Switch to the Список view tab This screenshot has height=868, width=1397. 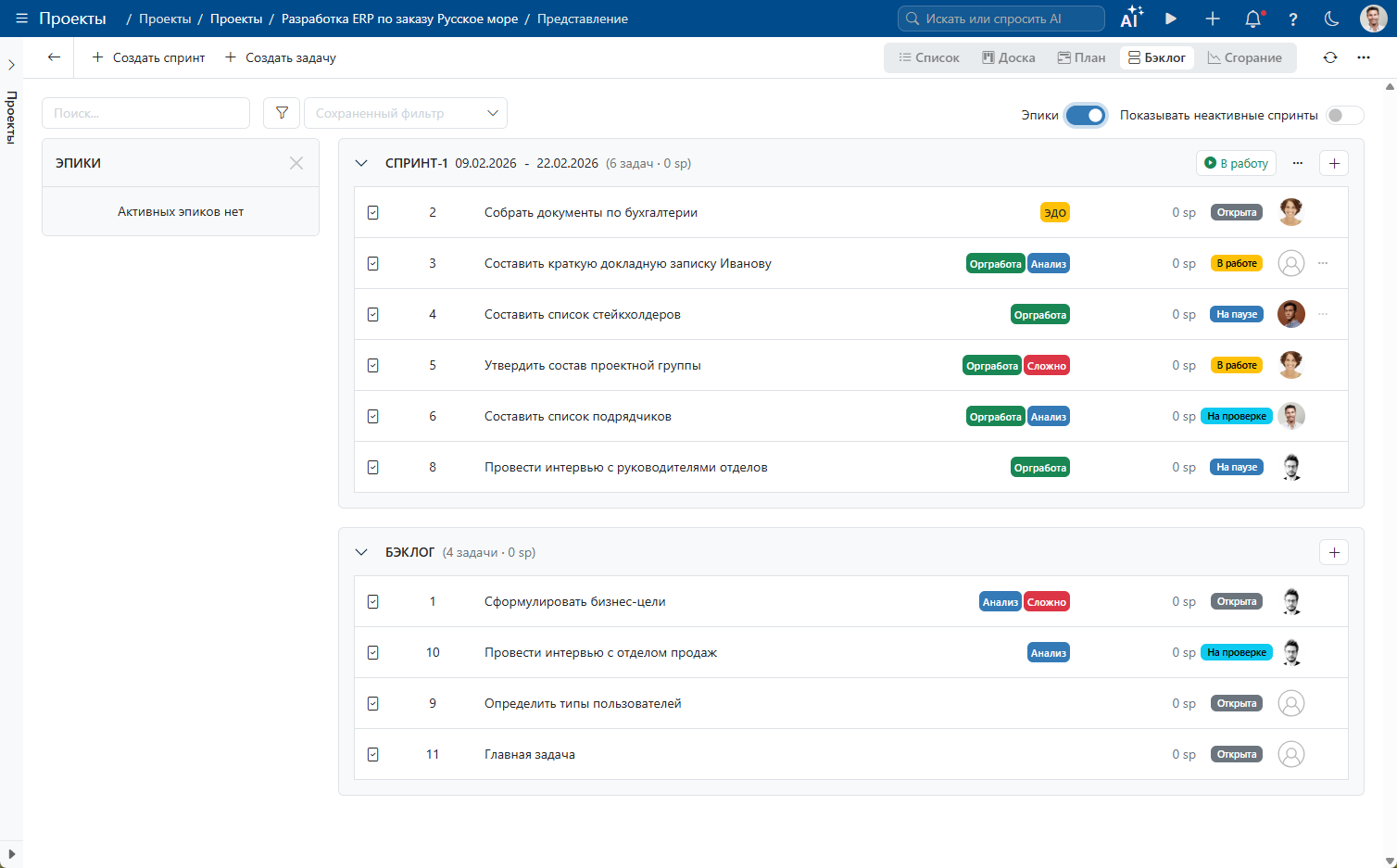[929, 57]
